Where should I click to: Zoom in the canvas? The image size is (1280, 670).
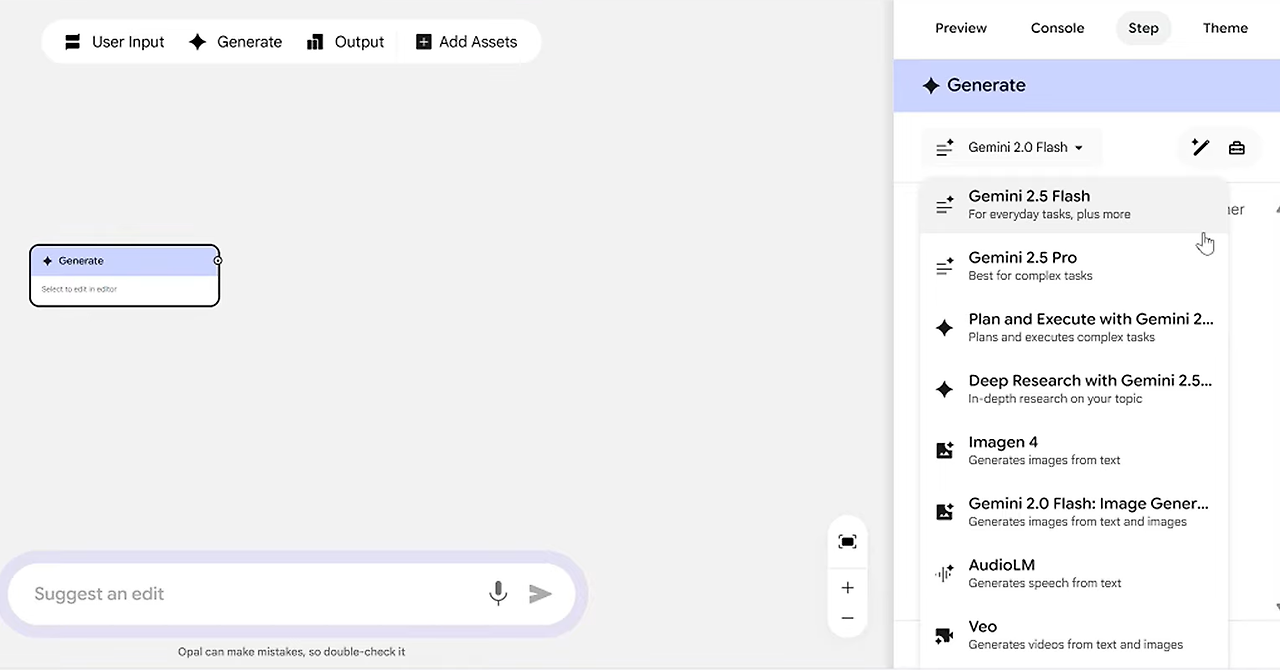[847, 588]
